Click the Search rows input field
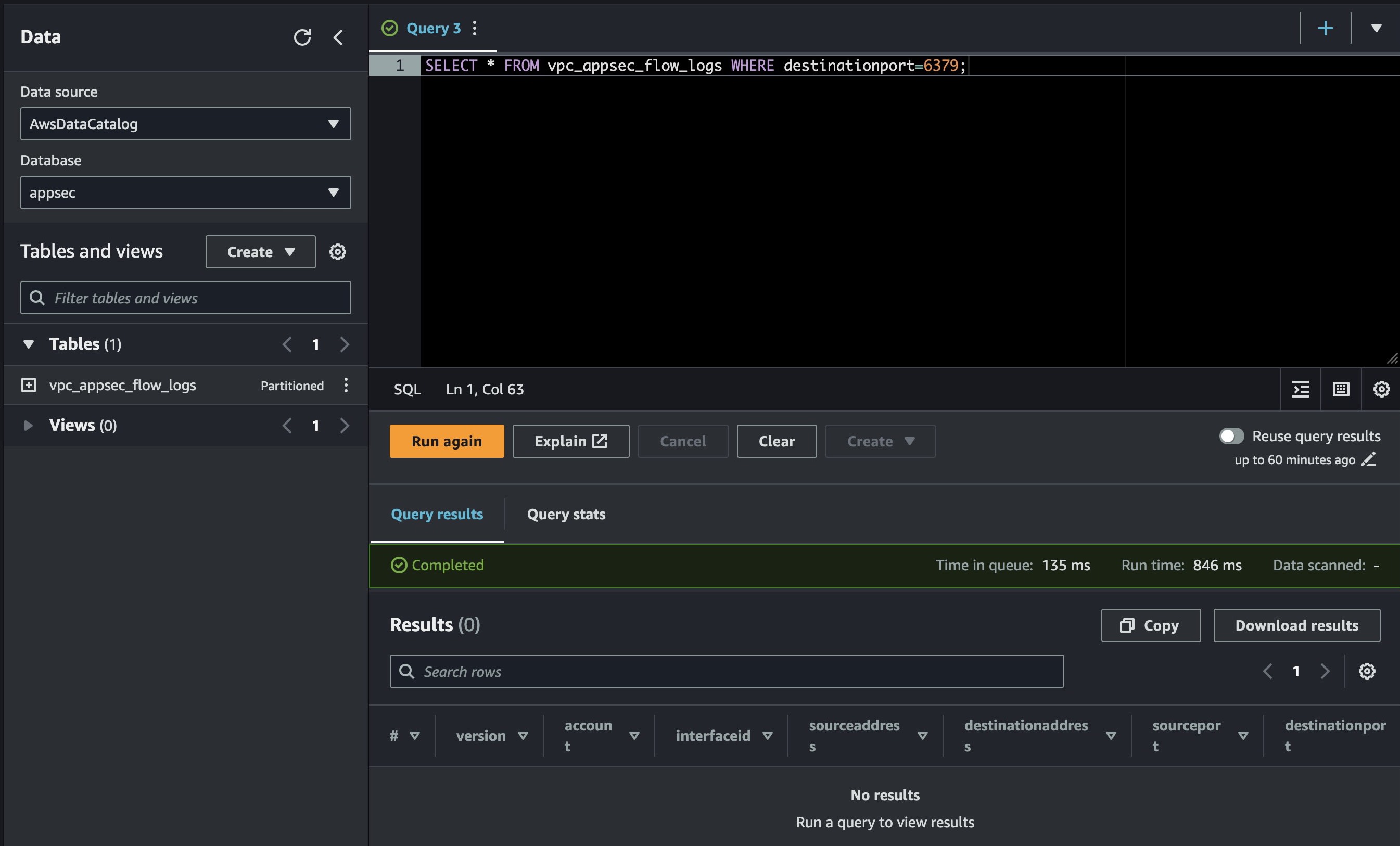This screenshot has width=1400, height=846. point(727,671)
